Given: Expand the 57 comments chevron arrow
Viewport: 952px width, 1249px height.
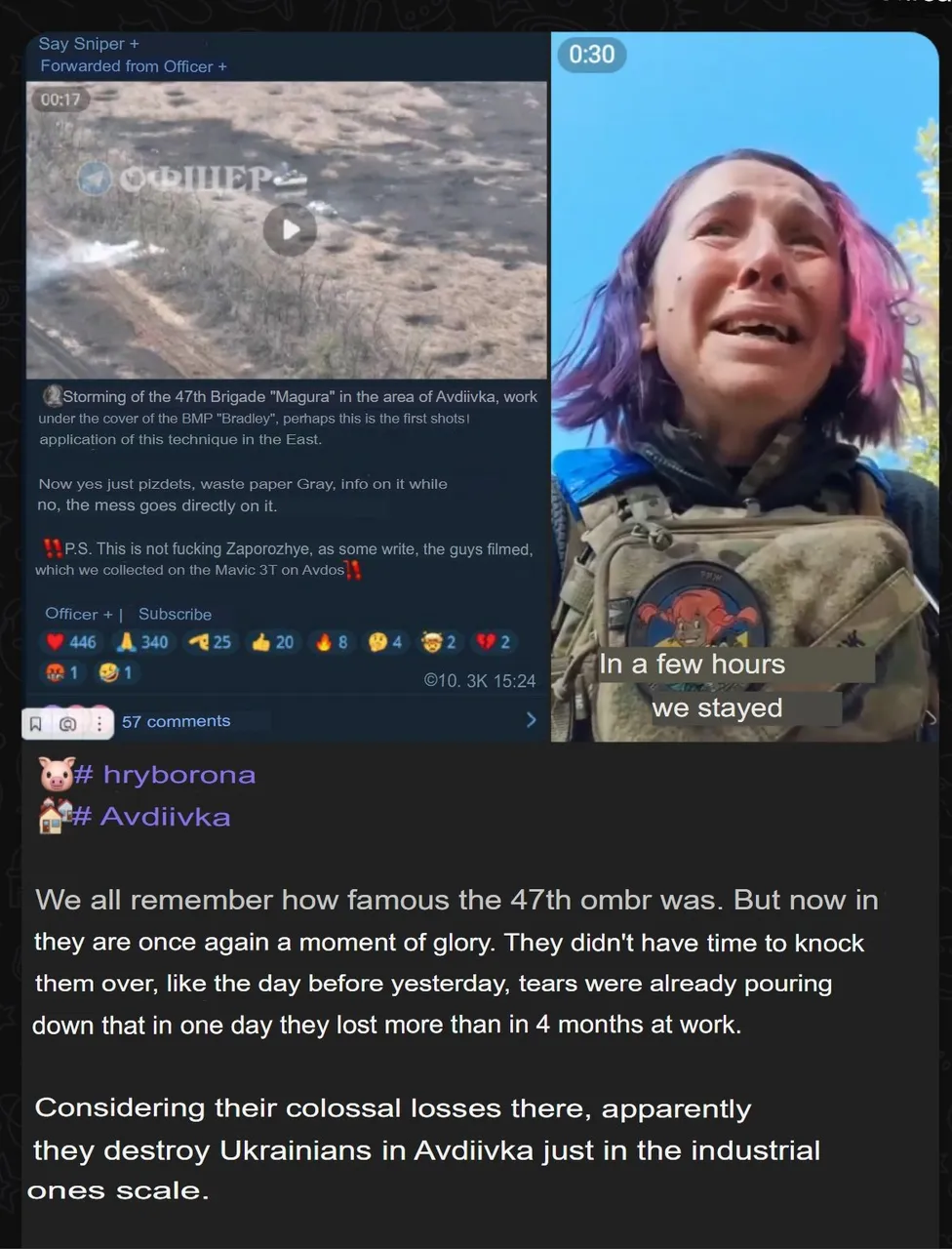Looking at the screenshot, I should (x=531, y=720).
